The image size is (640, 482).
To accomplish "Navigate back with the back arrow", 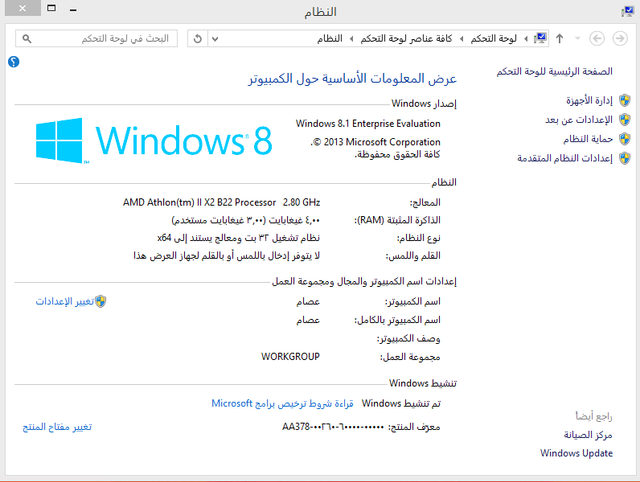I will click(x=597, y=39).
